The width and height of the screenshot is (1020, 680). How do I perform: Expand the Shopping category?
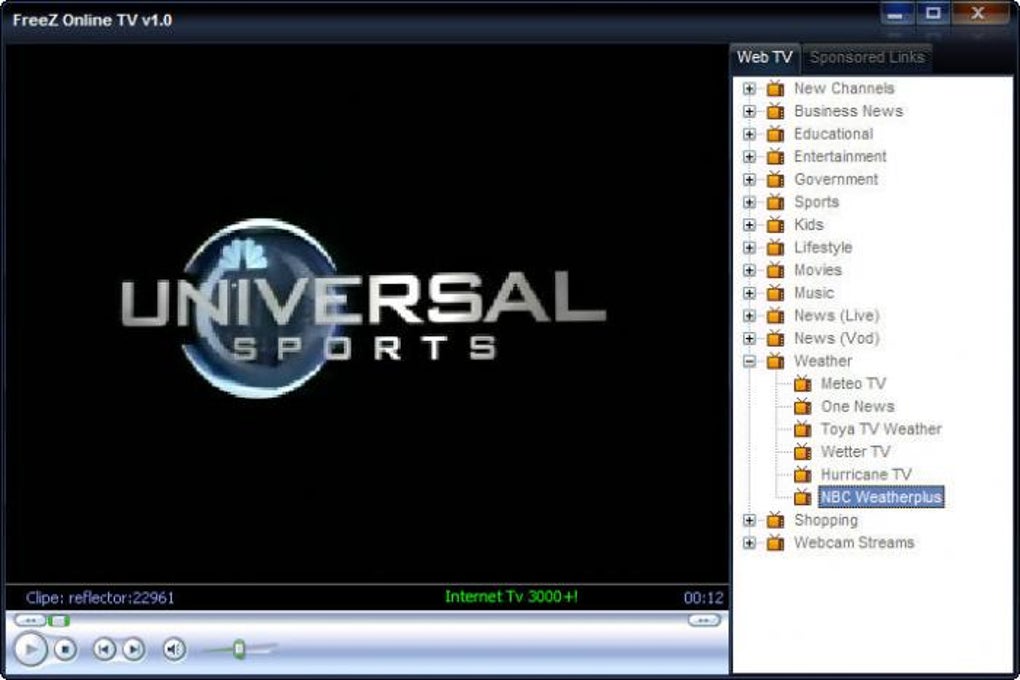click(749, 521)
